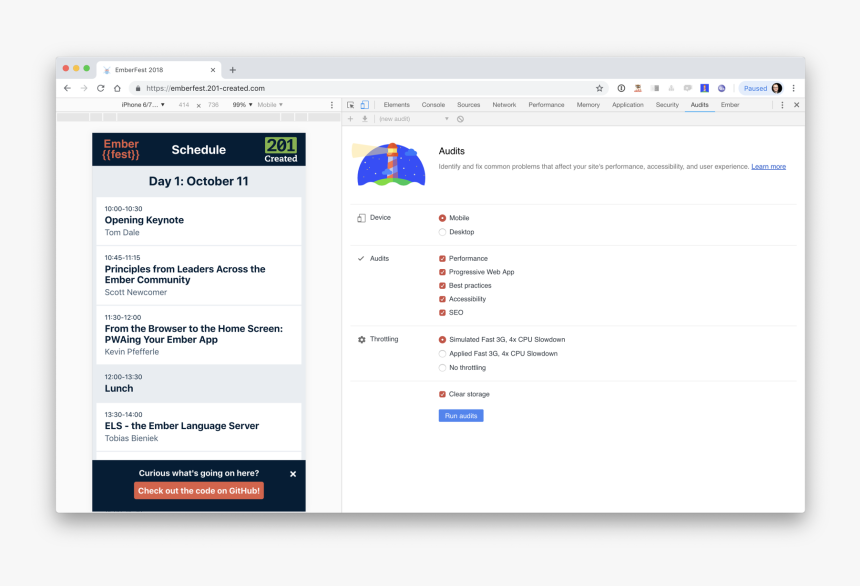Open the Principles from Leaders session
The height and width of the screenshot is (586, 860).
click(x=199, y=275)
